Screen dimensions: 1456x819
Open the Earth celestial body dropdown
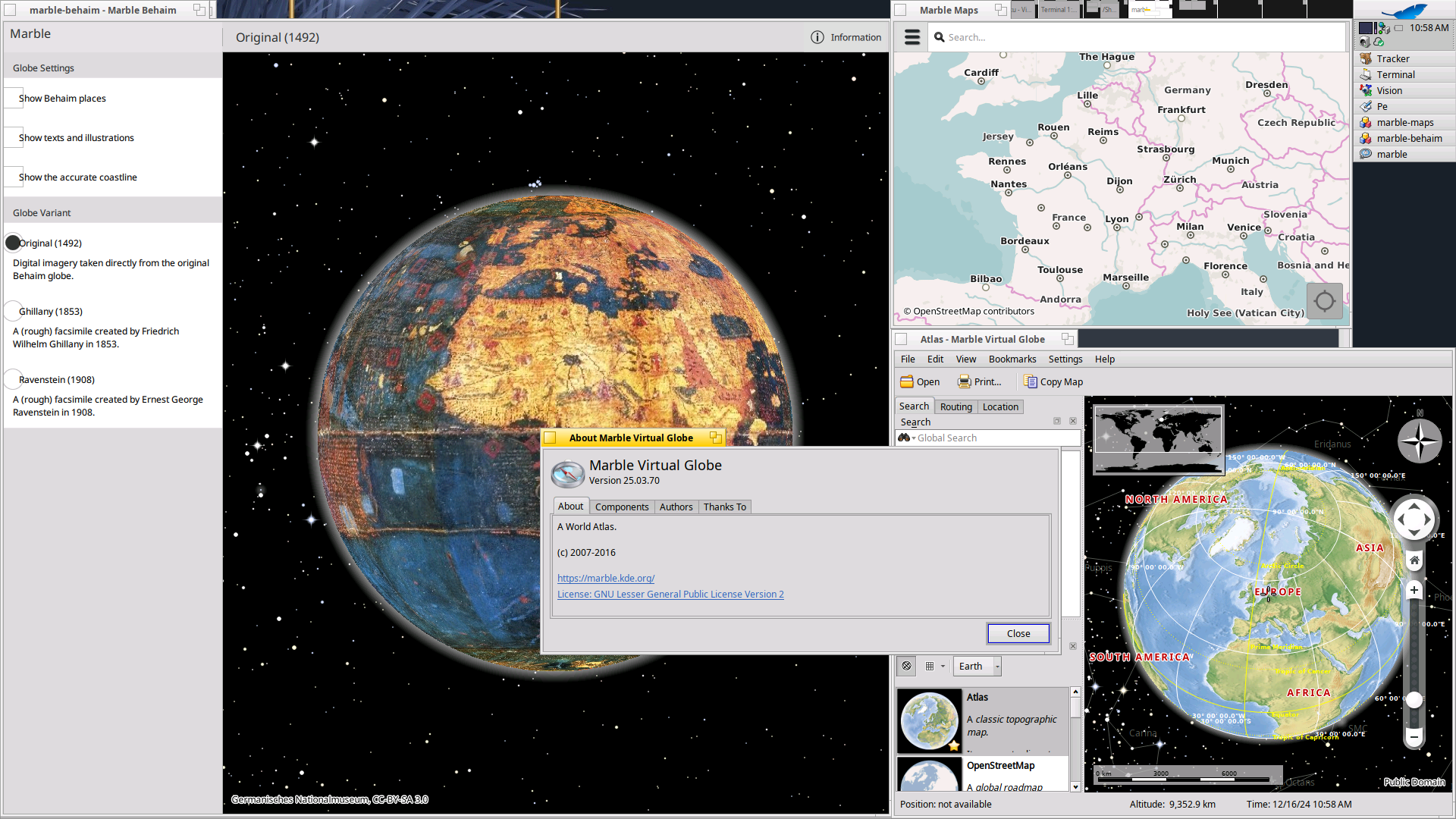coord(977,666)
